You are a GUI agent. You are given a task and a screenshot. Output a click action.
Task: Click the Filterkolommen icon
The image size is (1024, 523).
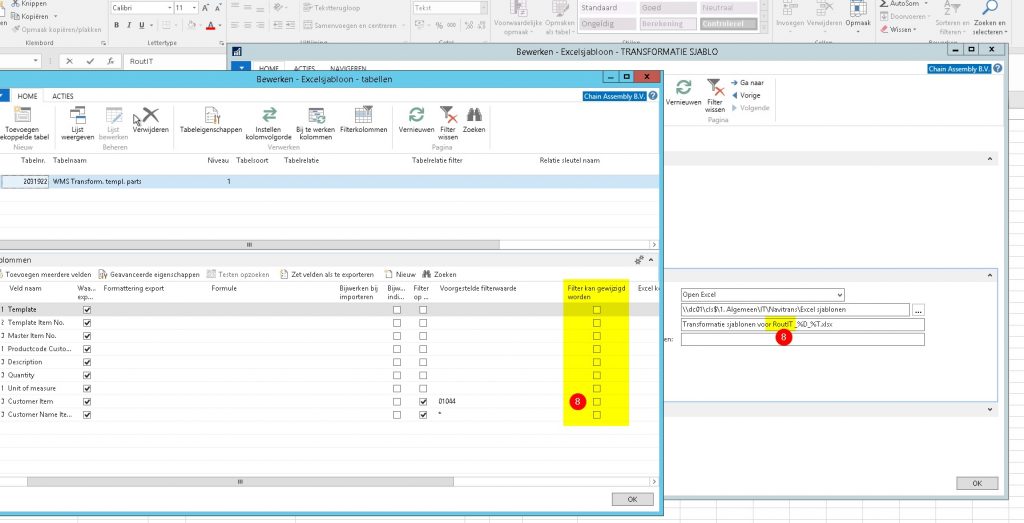(x=364, y=115)
